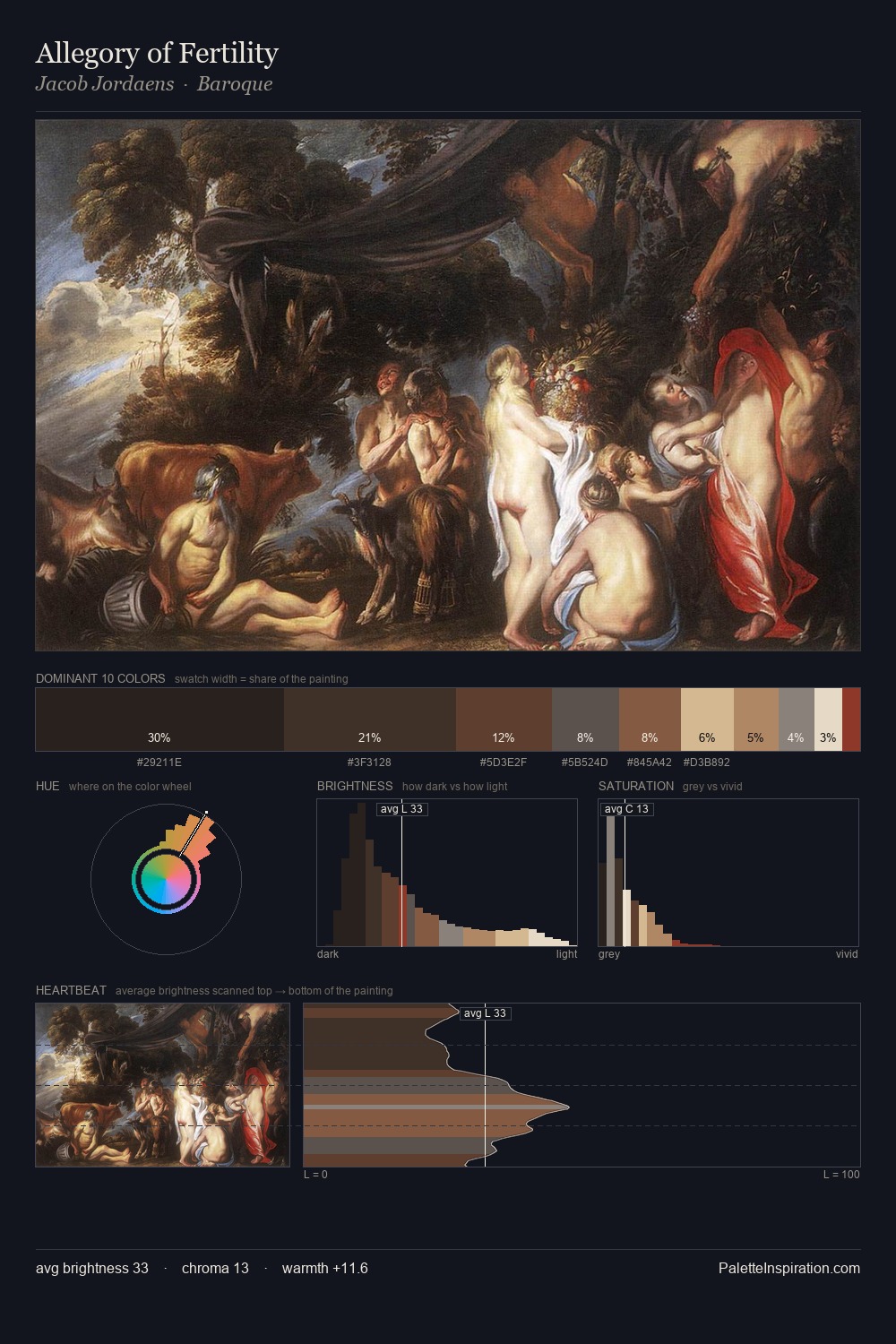Click the chroma 13 footer stat
Viewport: 896px width, 1344px height.
coord(215,1268)
